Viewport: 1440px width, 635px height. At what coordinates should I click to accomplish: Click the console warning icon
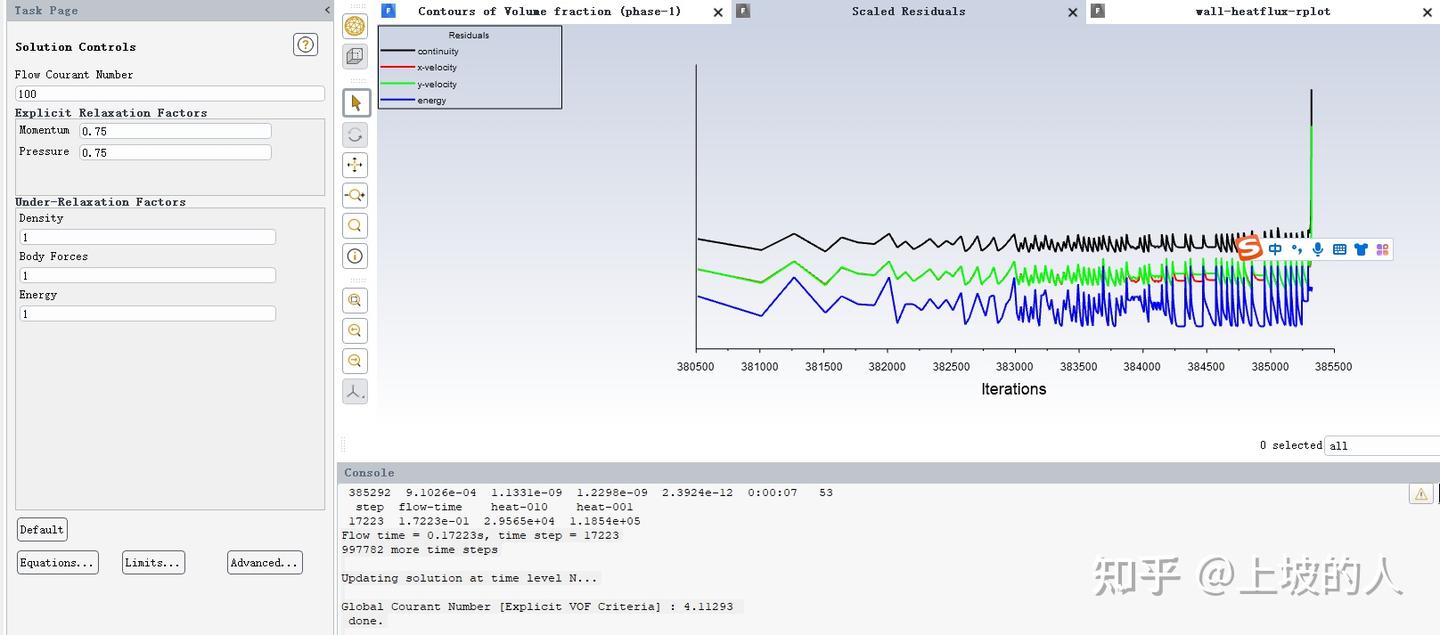[1420, 493]
